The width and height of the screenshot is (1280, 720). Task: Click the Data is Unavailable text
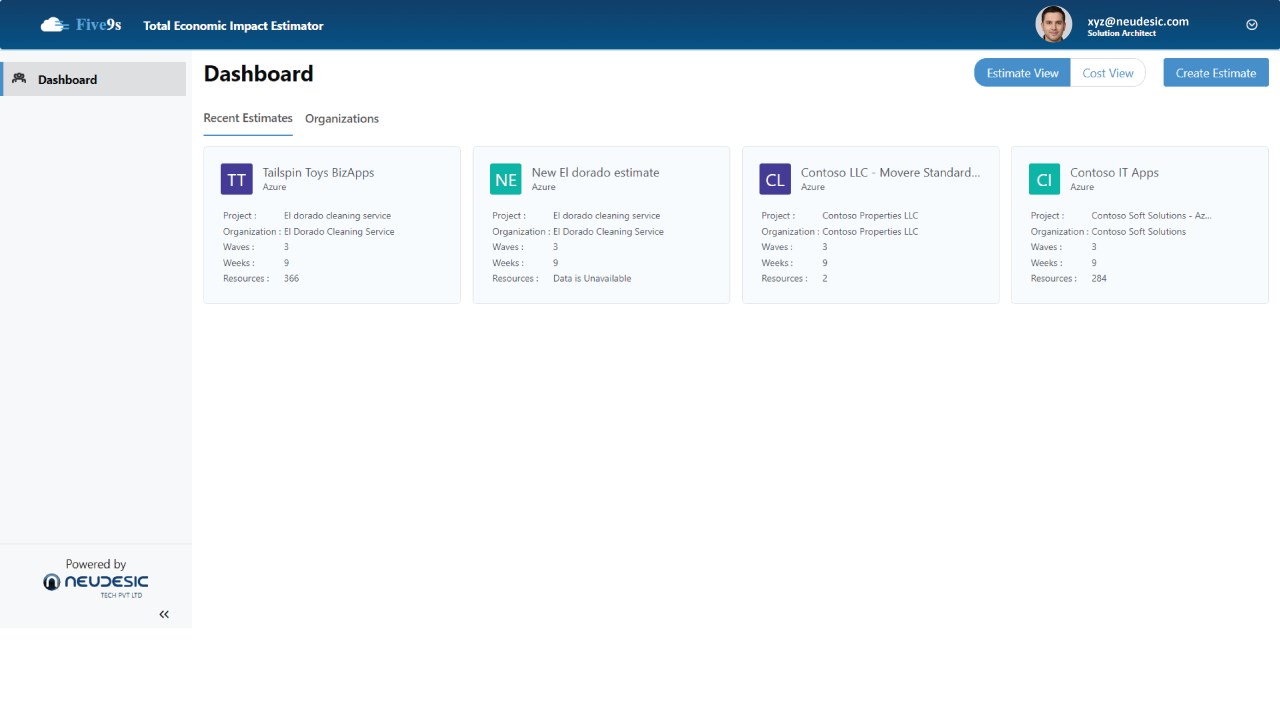click(592, 278)
